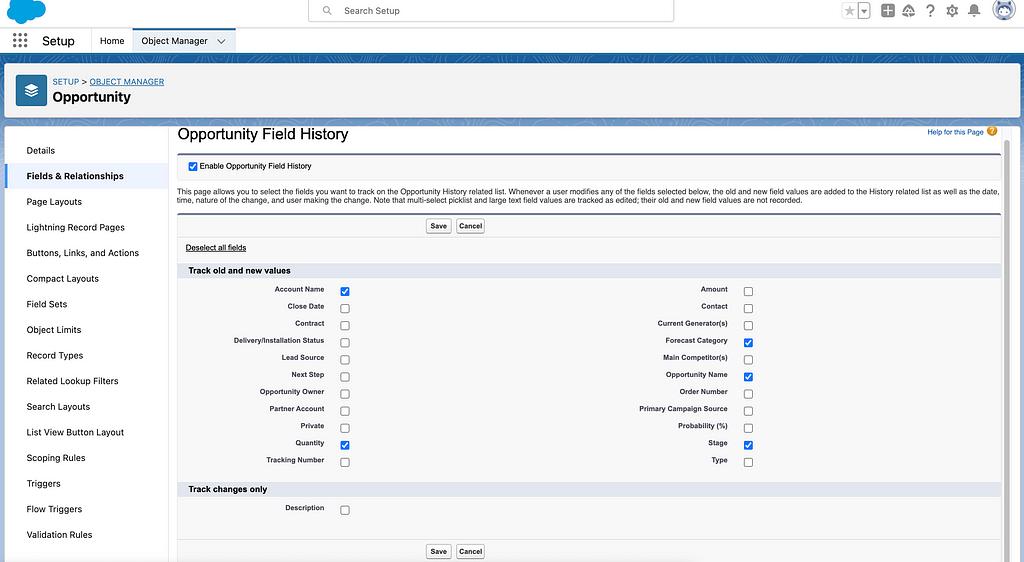Image resolution: width=1024 pixels, height=562 pixels.
Task: Open the Setup gear icon
Action: 952,11
